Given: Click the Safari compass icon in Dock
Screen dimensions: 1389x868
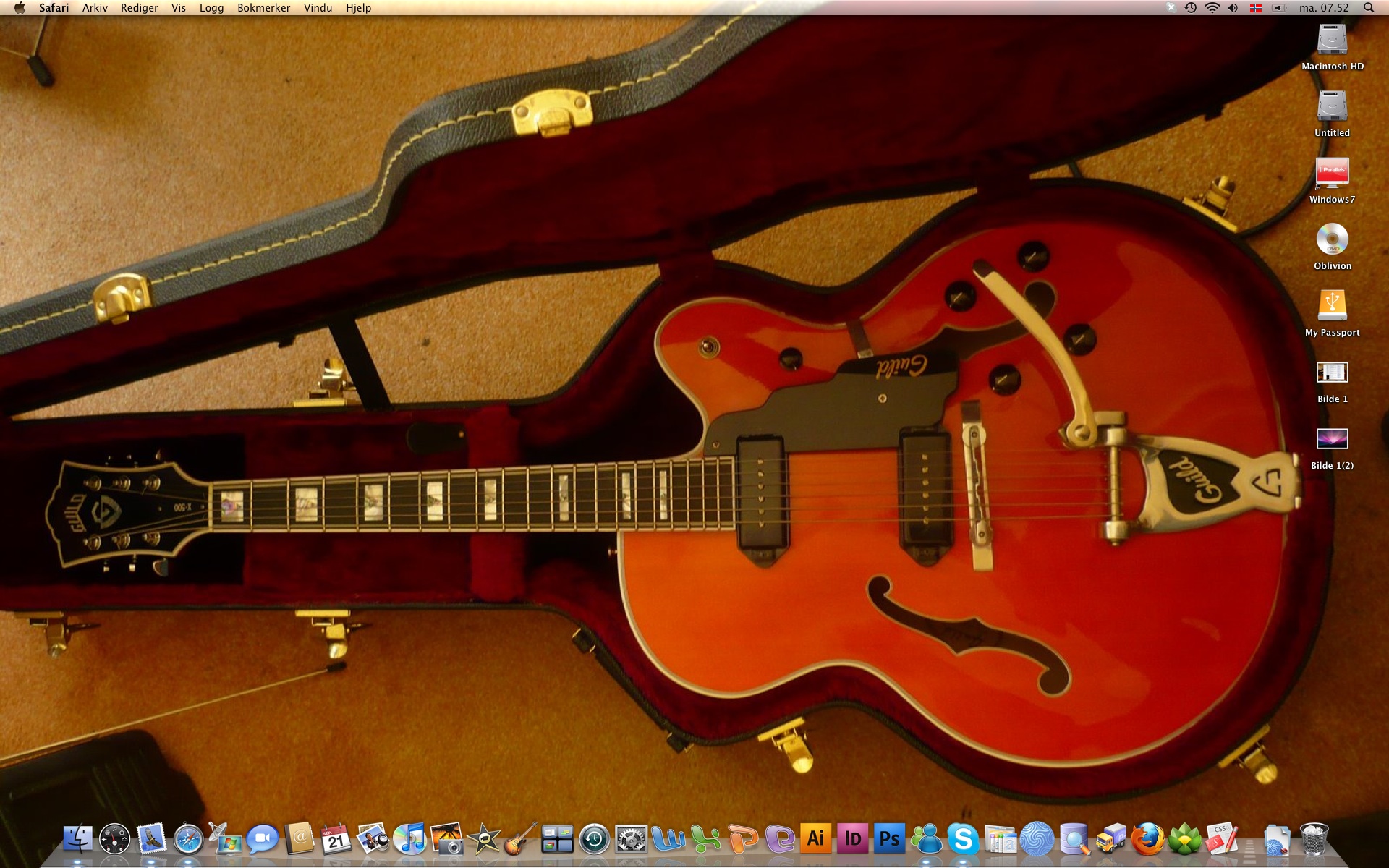Looking at the screenshot, I should (188, 839).
